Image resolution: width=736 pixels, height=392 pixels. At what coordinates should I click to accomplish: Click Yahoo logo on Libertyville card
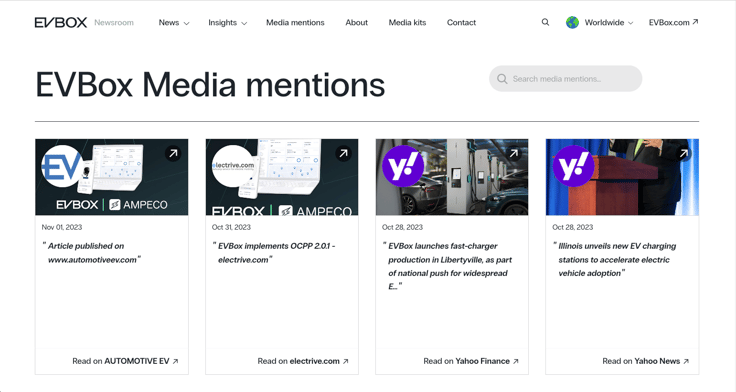pyautogui.click(x=403, y=166)
